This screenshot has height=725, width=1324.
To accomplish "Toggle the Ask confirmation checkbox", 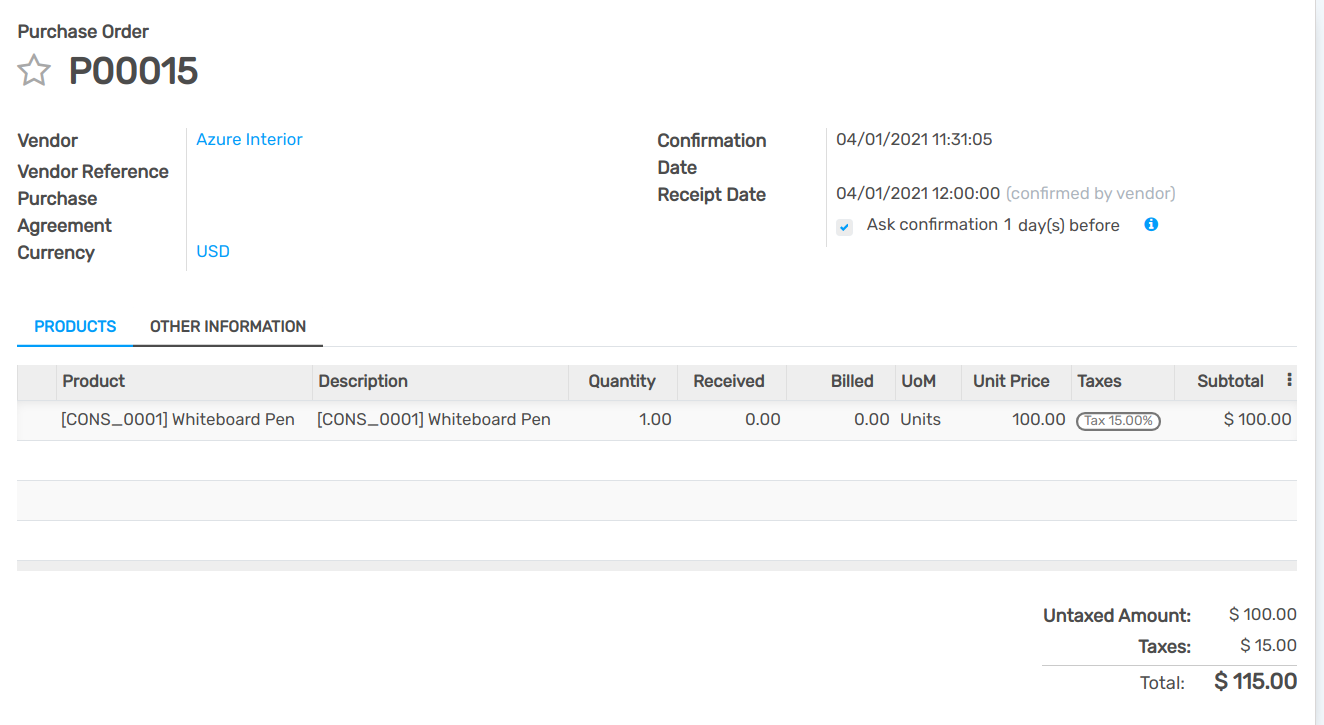I will [845, 227].
